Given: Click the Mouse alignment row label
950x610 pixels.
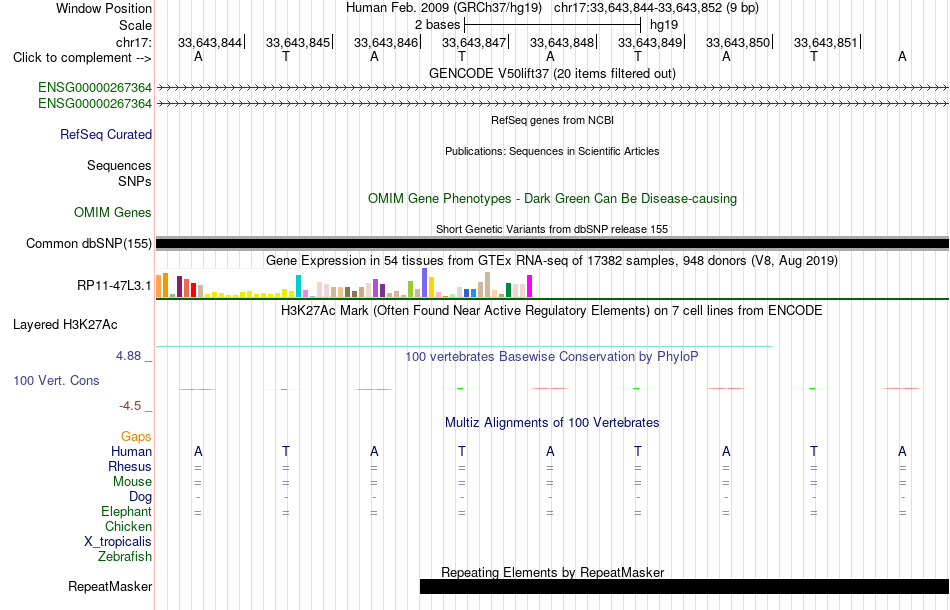Looking at the screenshot, I should tap(132, 482).
